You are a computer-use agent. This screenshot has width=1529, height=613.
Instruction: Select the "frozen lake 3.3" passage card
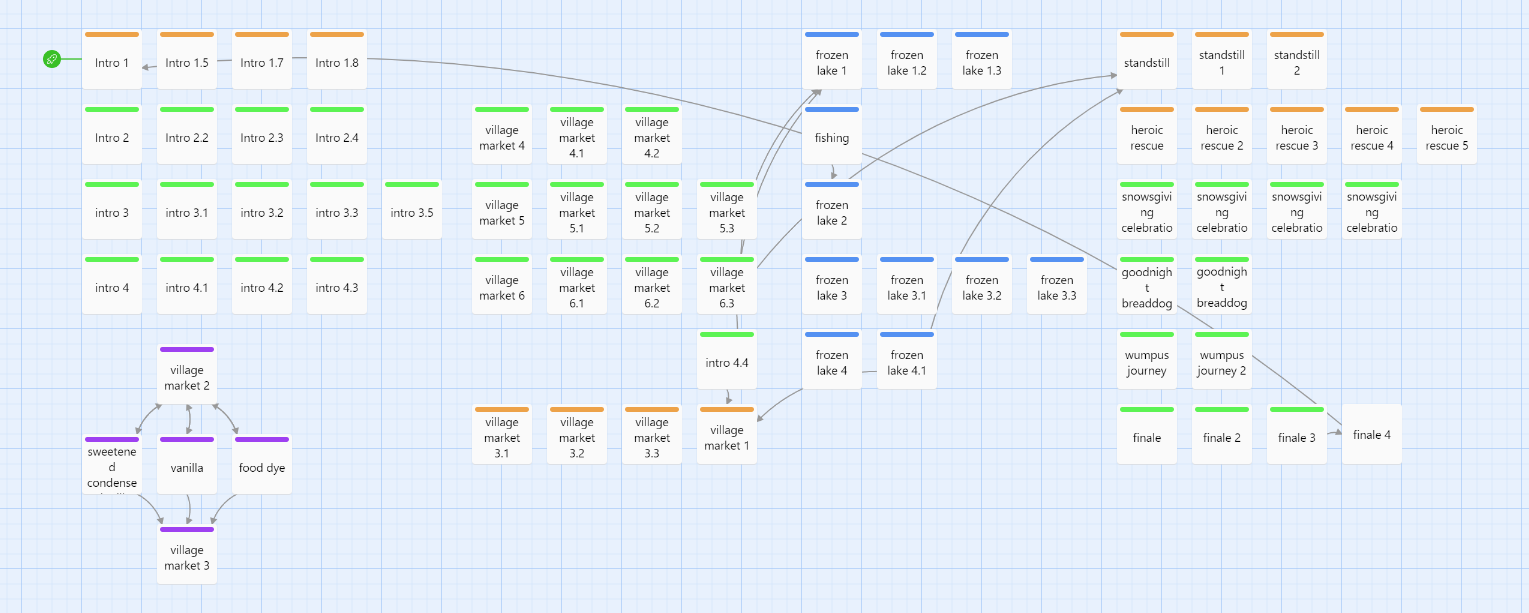pyautogui.click(x=1057, y=285)
